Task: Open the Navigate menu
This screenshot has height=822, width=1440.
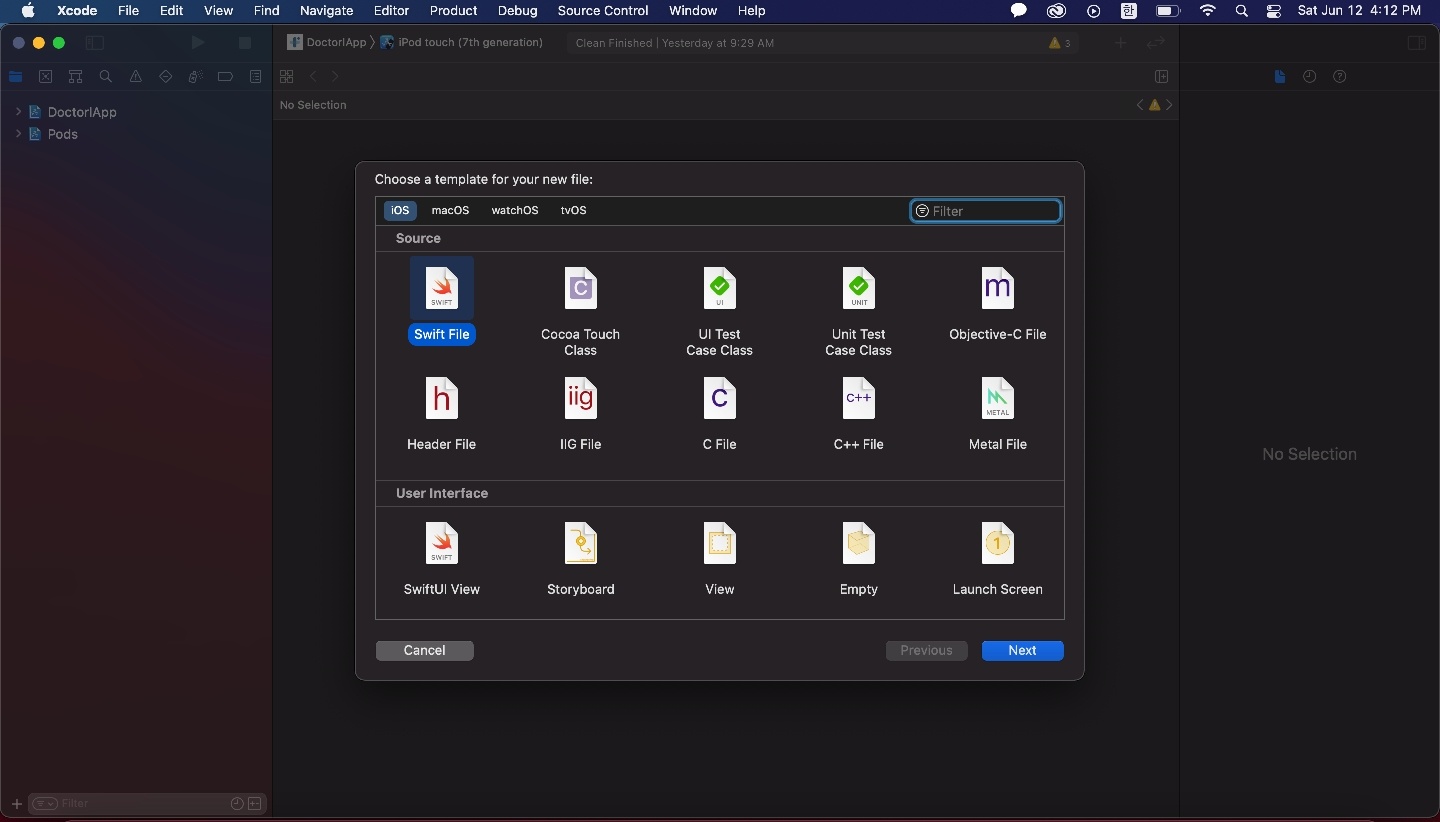Action: 326,11
